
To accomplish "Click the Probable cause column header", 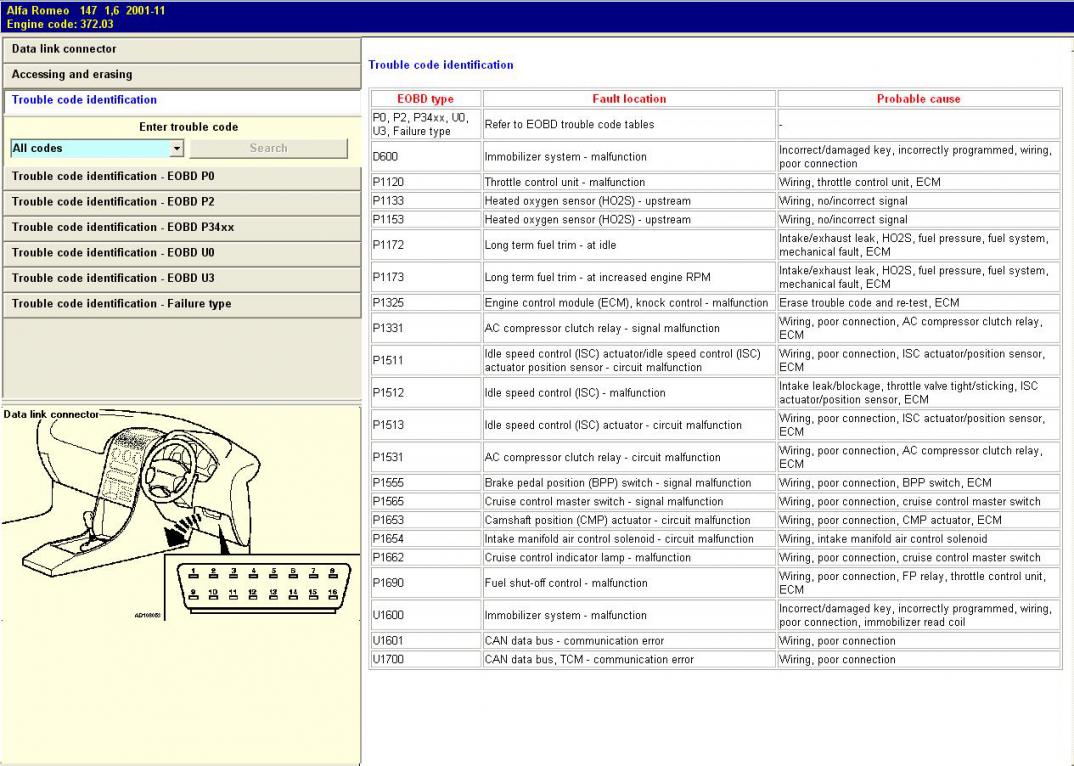I will tap(918, 99).
